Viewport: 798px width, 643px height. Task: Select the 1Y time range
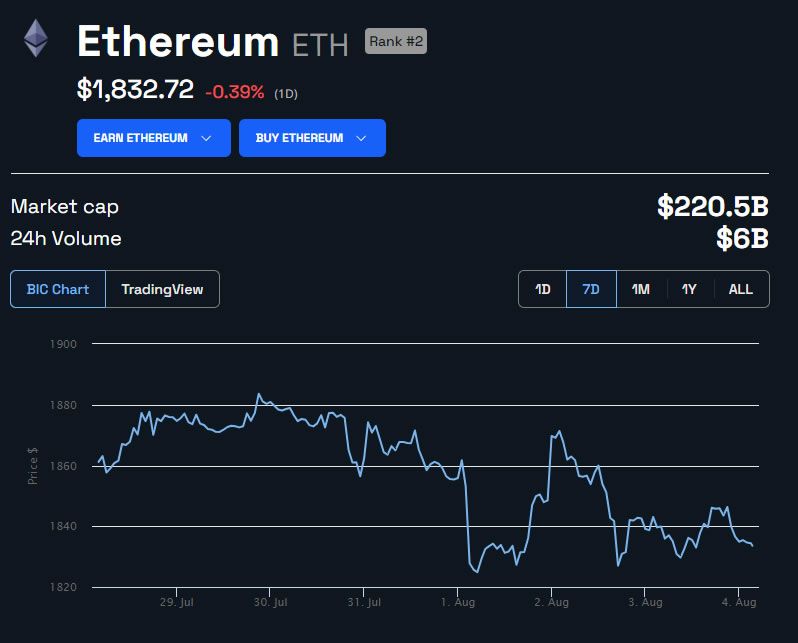(689, 289)
